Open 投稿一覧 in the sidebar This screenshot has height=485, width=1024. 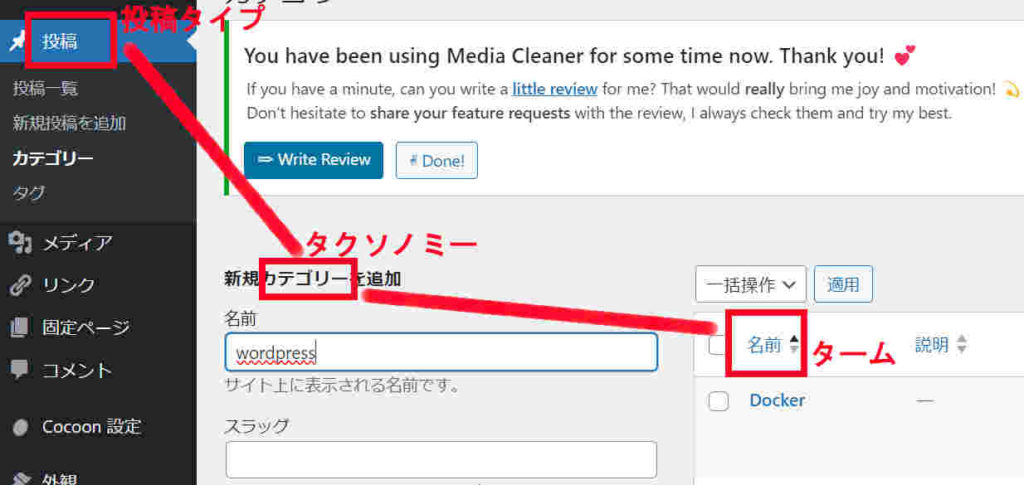45,89
